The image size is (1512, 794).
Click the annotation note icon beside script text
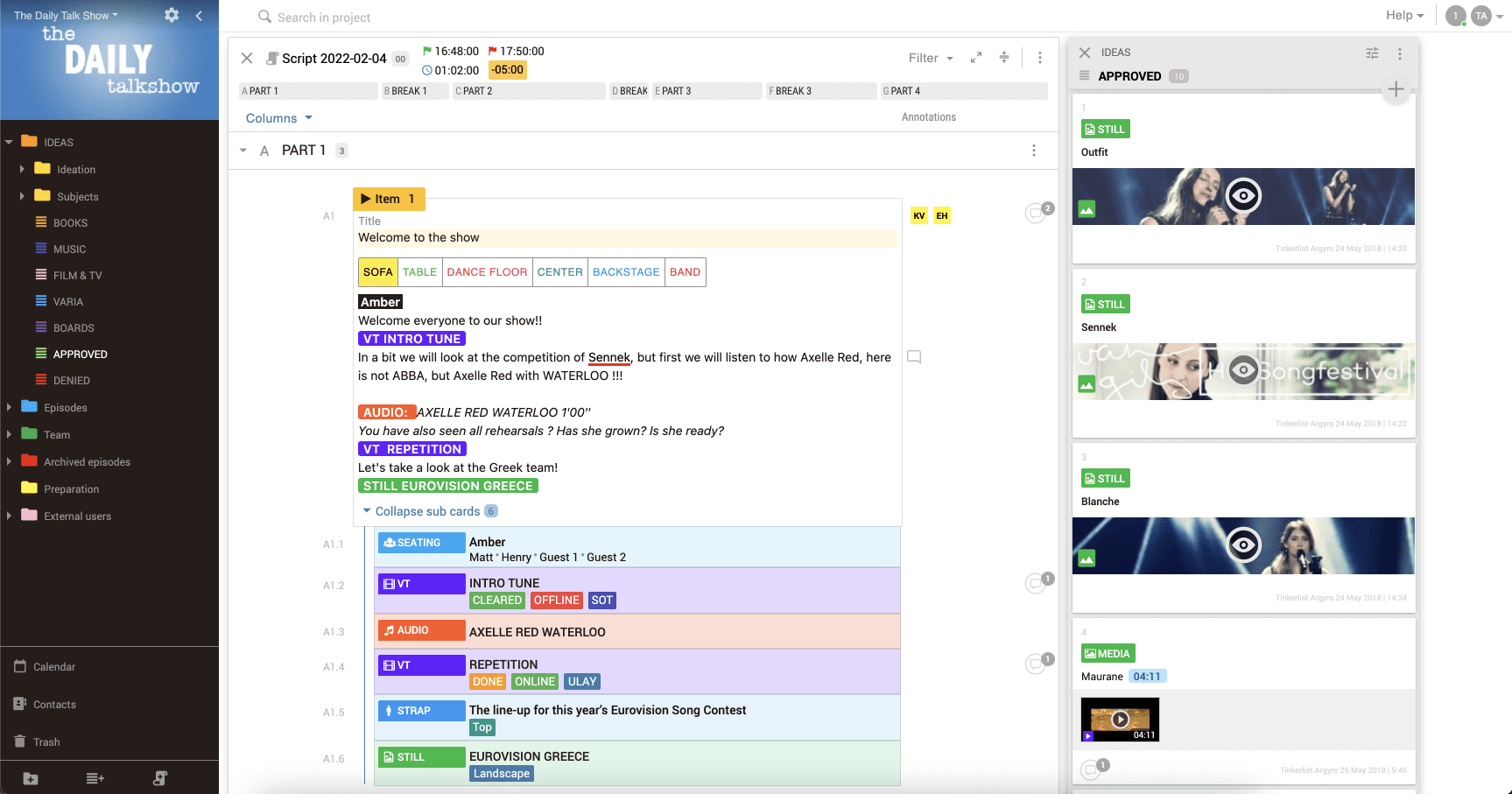(x=914, y=357)
